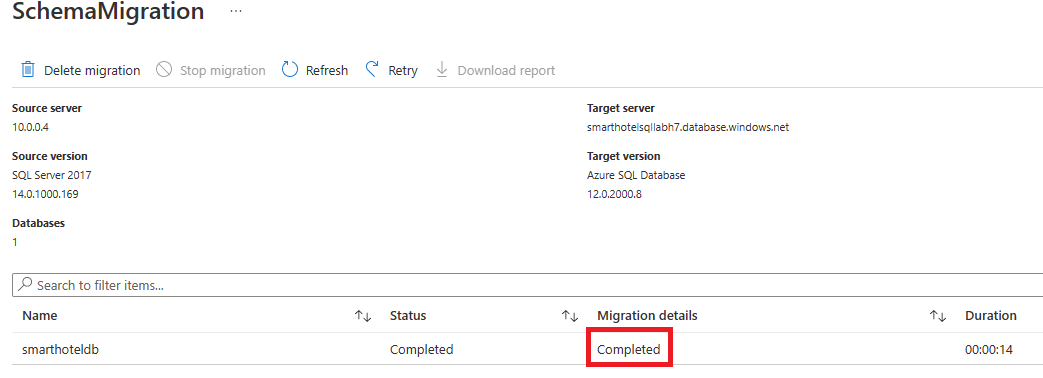Click the Refresh label
This screenshot has height=378, width=1043.
coord(327,71)
